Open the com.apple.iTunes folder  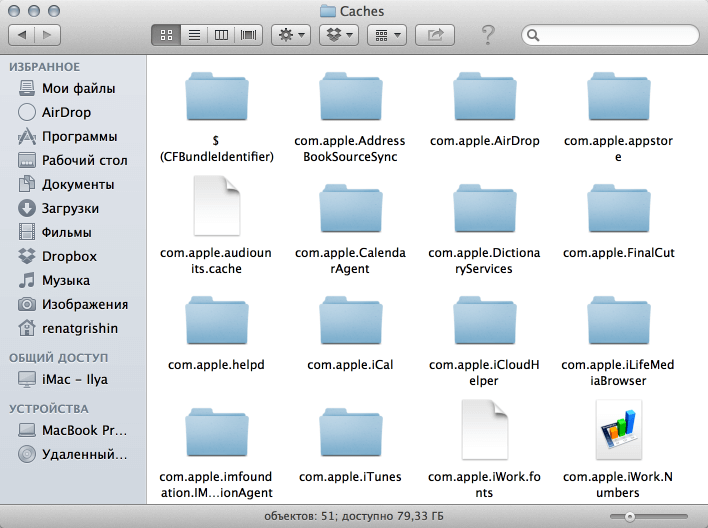coord(349,431)
